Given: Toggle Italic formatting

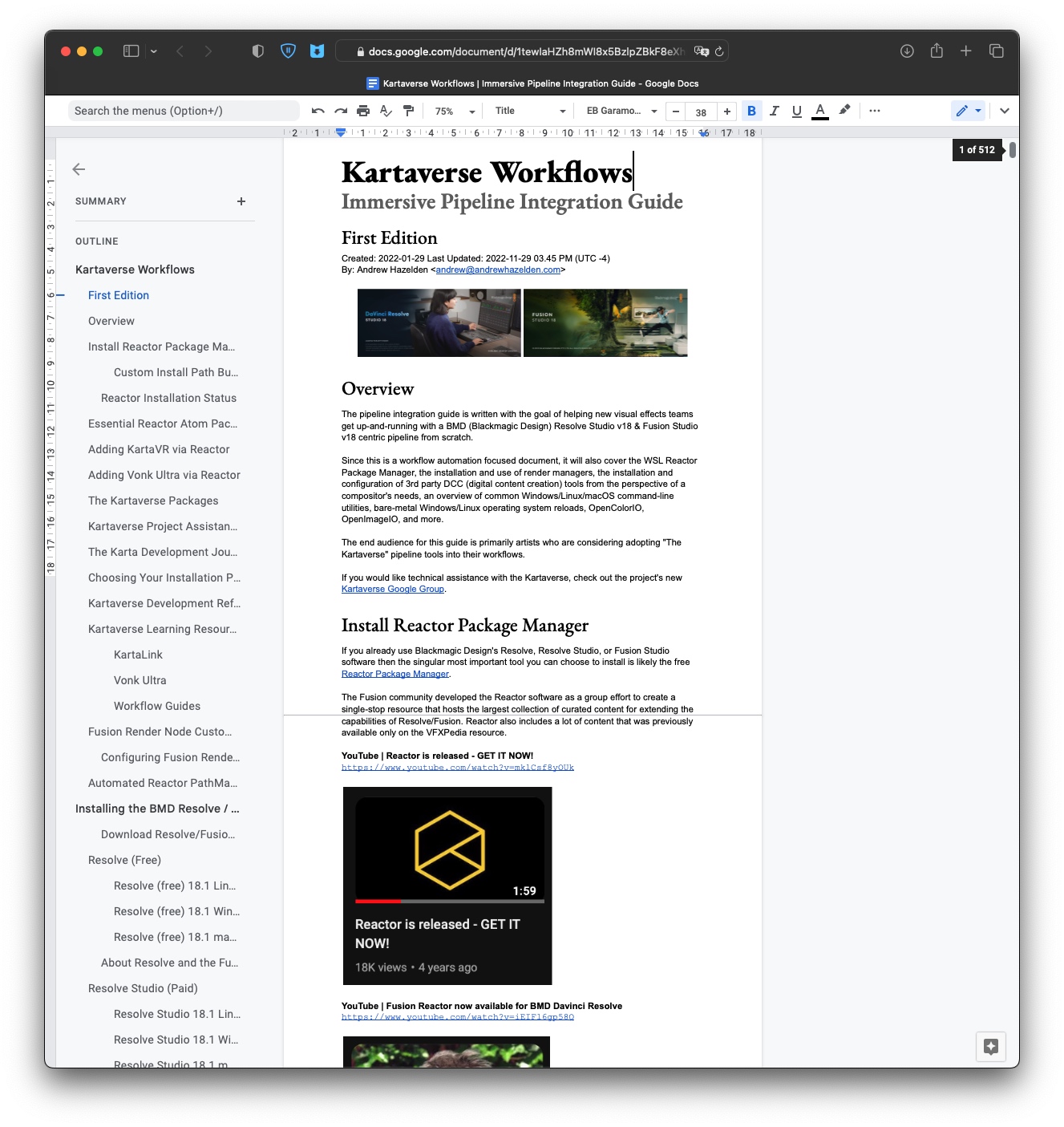Looking at the screenshot, I should [x=775, y=111].
